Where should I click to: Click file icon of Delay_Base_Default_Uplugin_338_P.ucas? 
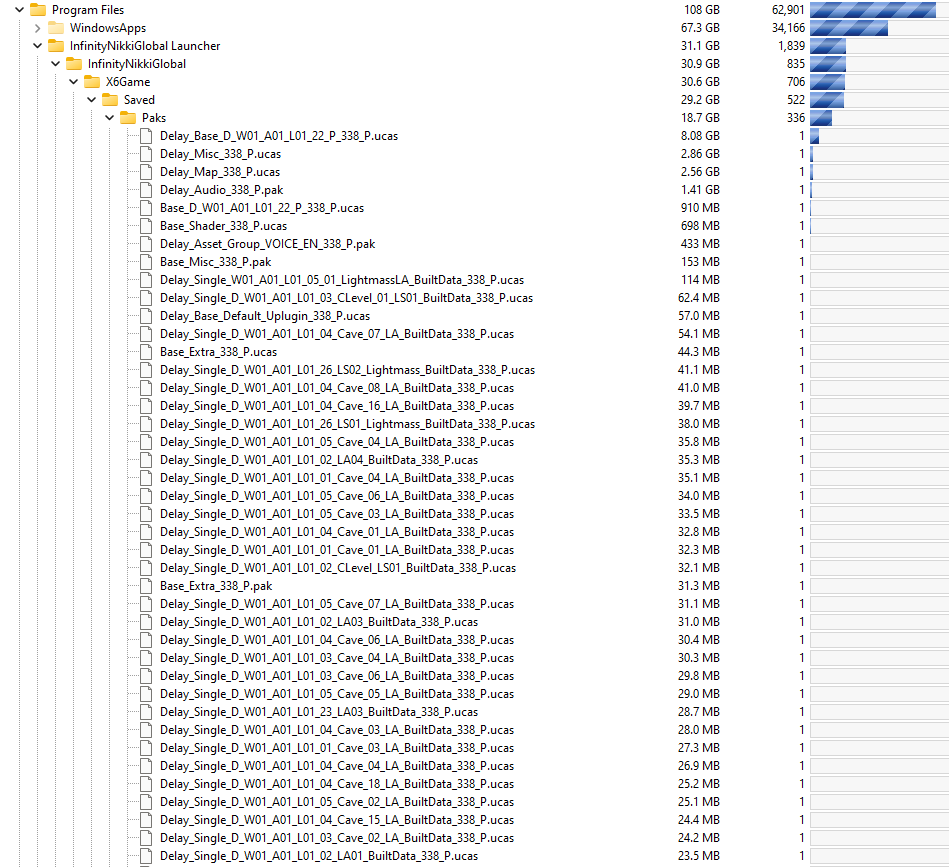point(146,316)
